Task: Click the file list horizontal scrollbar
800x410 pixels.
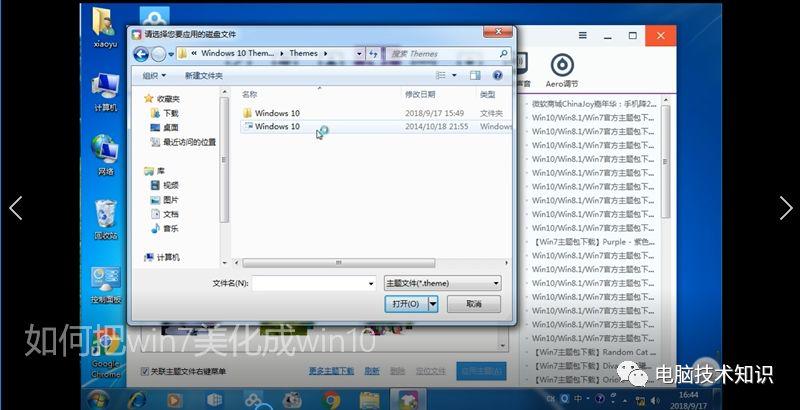Action: (x=338, y=263)
